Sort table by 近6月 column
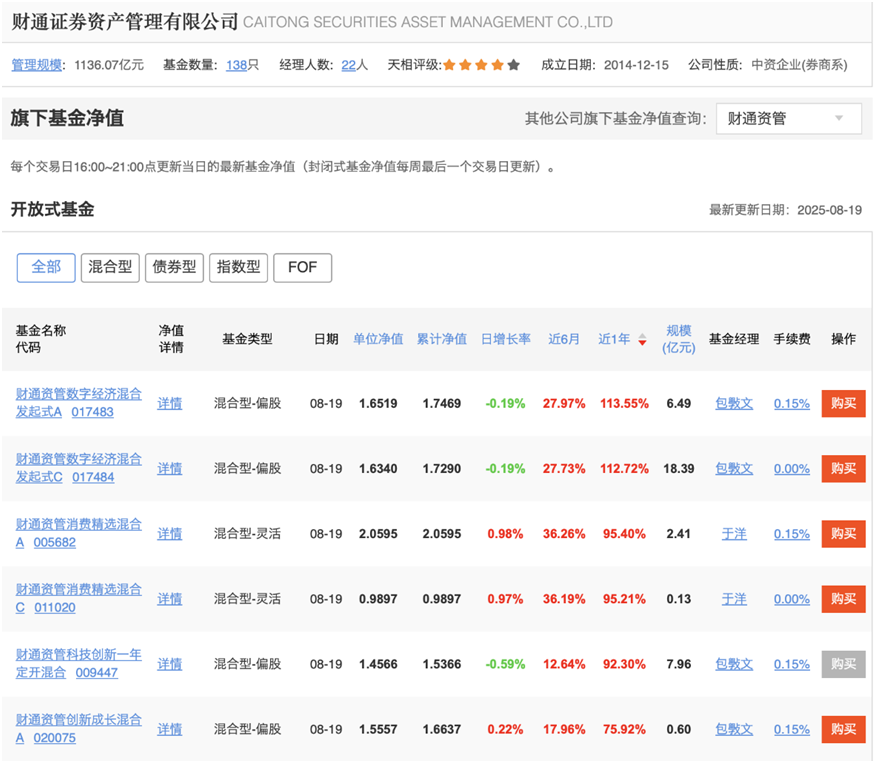 tap(564, 339)
